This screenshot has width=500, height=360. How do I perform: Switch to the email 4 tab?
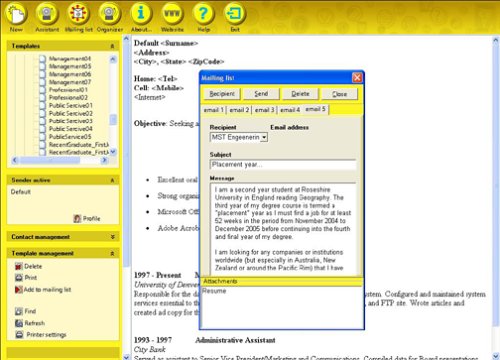point(290,110)
